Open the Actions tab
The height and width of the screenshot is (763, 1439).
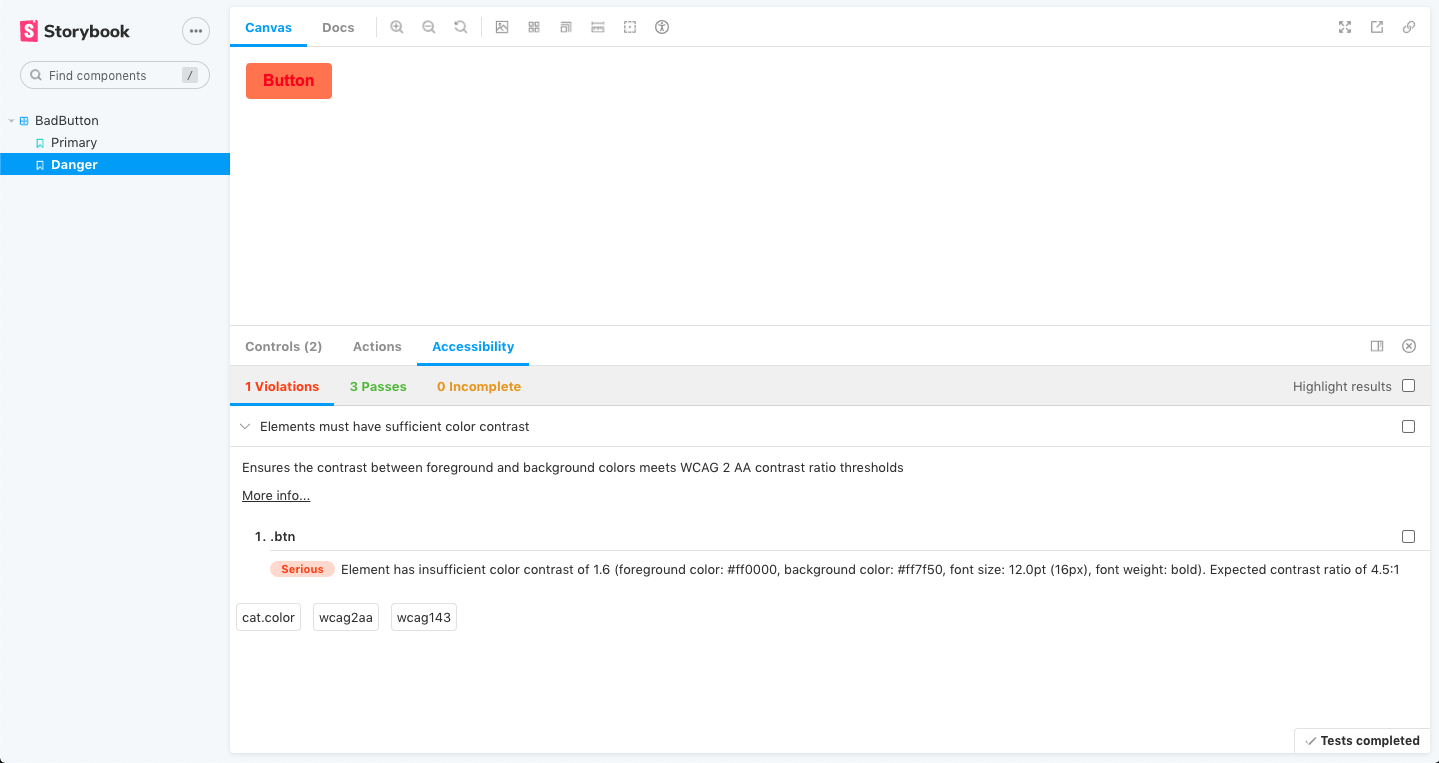377,346
